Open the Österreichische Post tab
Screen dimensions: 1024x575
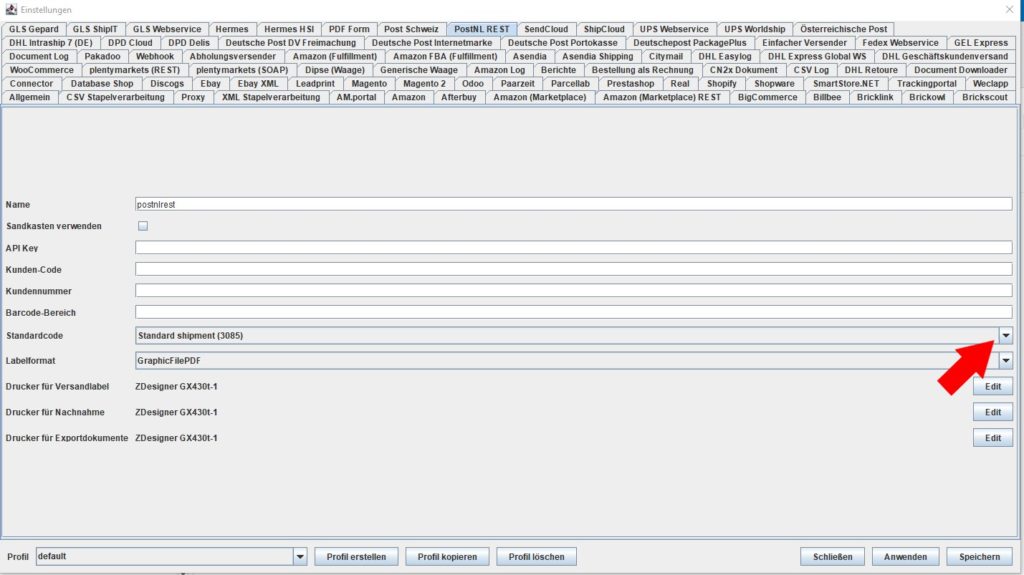(x=843, y=29)
